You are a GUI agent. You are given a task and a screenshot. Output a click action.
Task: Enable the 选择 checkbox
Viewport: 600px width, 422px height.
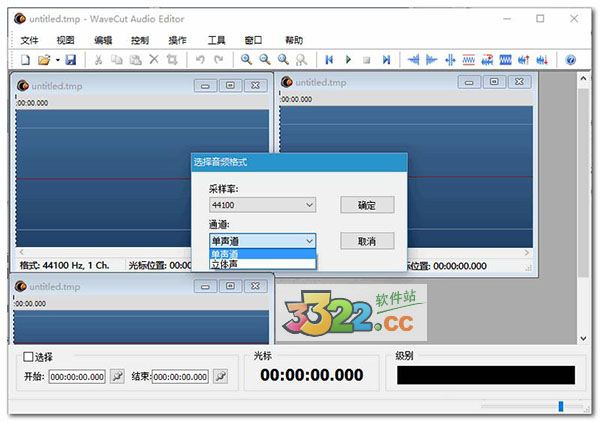tap(28, 357)
